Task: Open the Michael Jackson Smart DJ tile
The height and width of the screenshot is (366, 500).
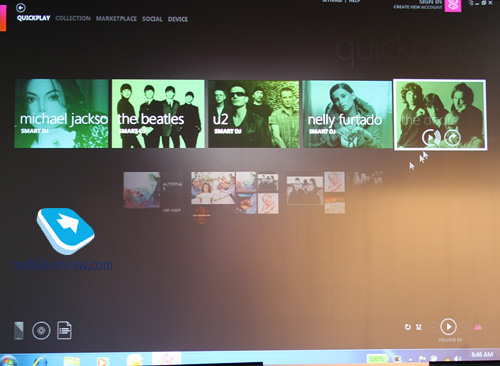Action: click(x=61, y=114)
